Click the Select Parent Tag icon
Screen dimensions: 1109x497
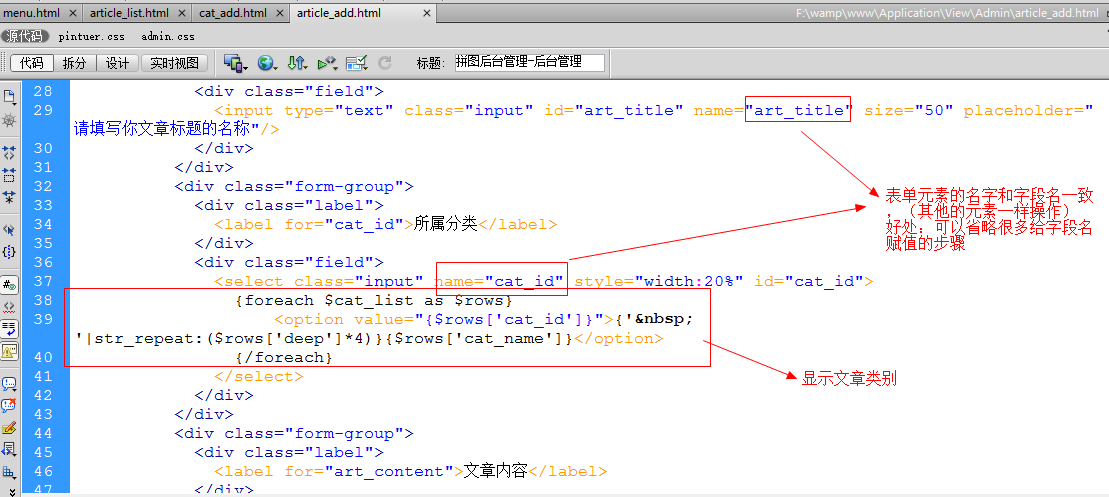pos(9,230)
